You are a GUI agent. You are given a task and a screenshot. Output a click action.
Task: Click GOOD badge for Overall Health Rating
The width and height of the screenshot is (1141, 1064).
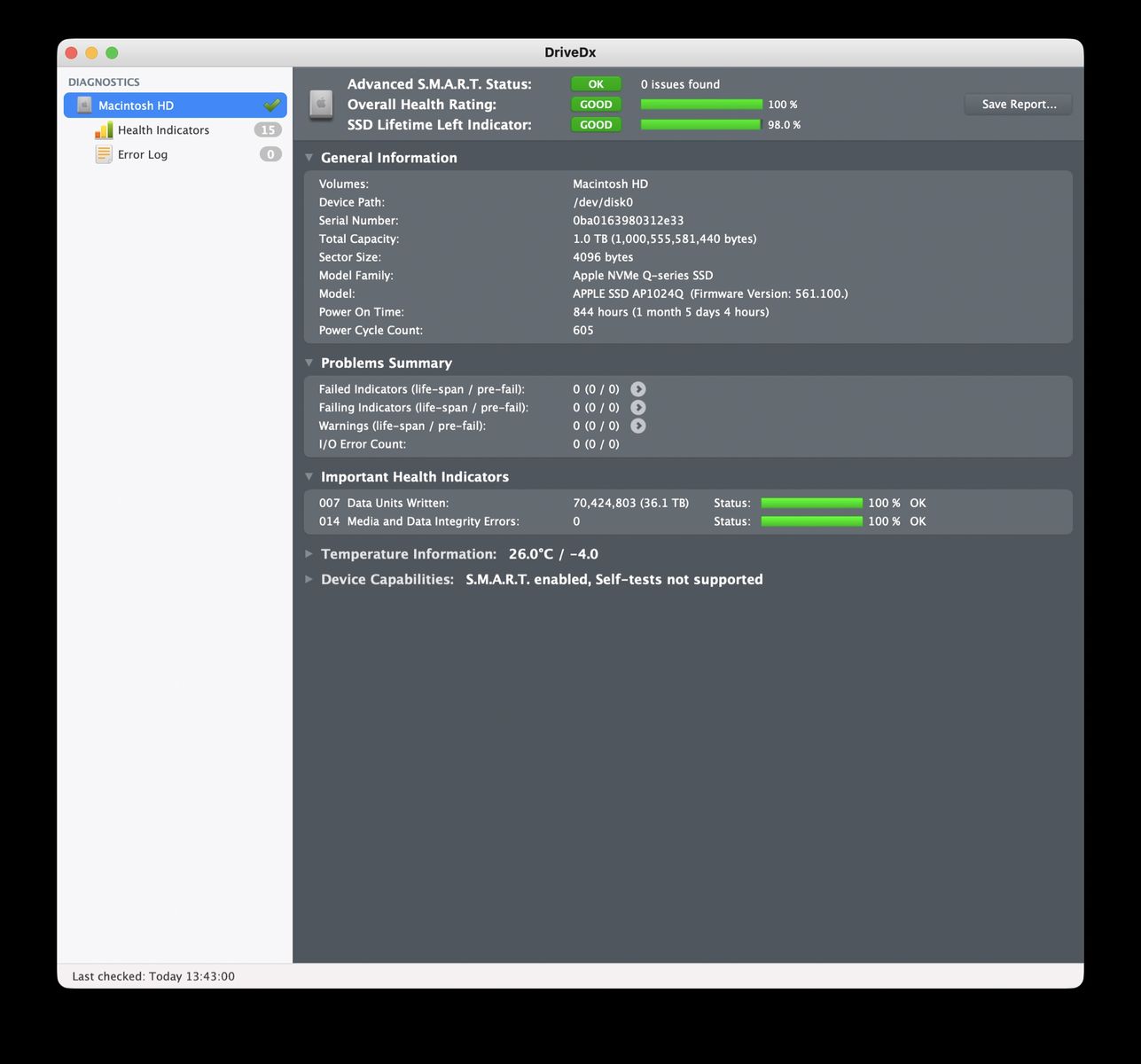pyautogui.click(x=596, y=105)
